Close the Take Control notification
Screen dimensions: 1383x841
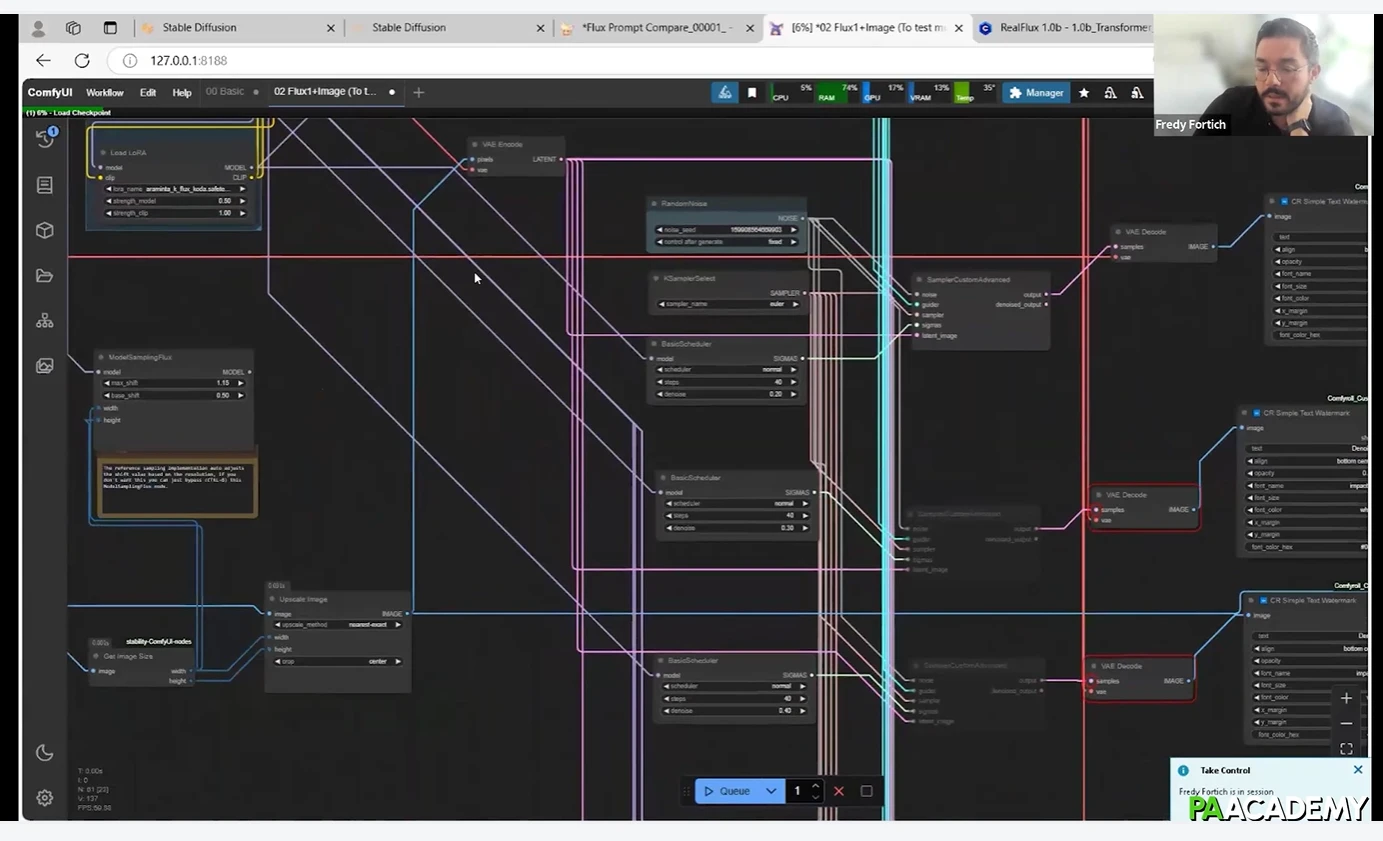tap(1357, 770)
